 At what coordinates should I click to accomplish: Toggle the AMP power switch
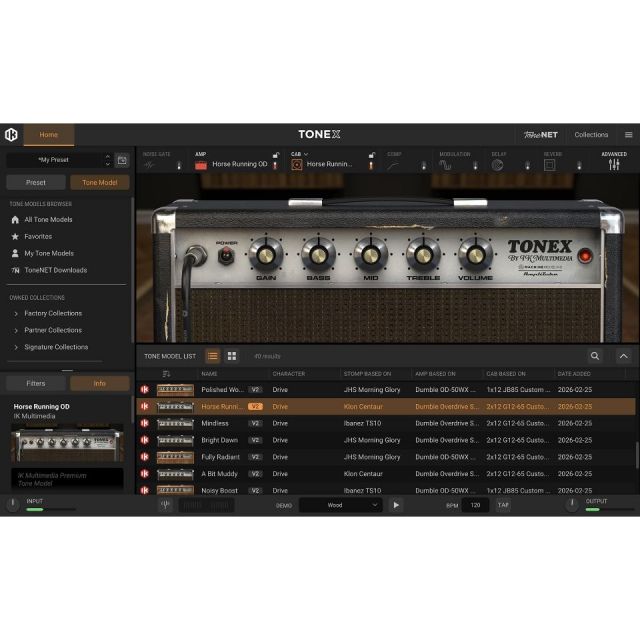[275, 165]
